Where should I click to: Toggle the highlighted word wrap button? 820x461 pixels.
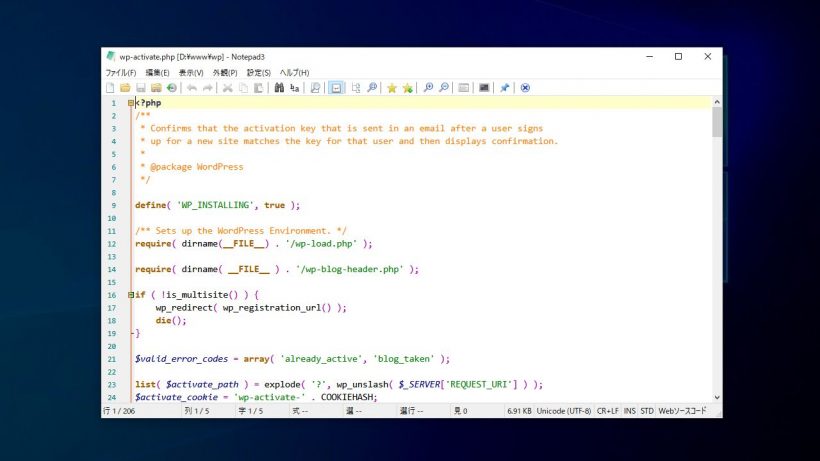pos(336,88)
